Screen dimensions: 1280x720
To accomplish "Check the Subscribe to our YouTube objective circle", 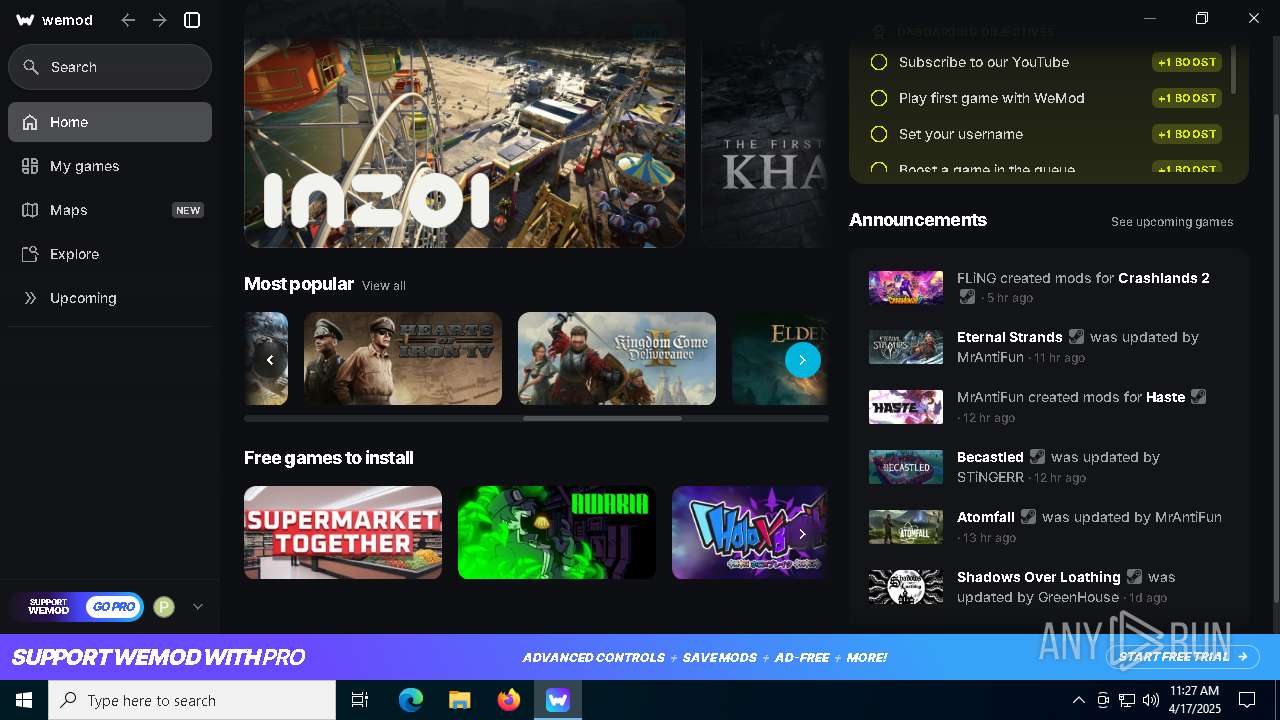I will point(879,62).
